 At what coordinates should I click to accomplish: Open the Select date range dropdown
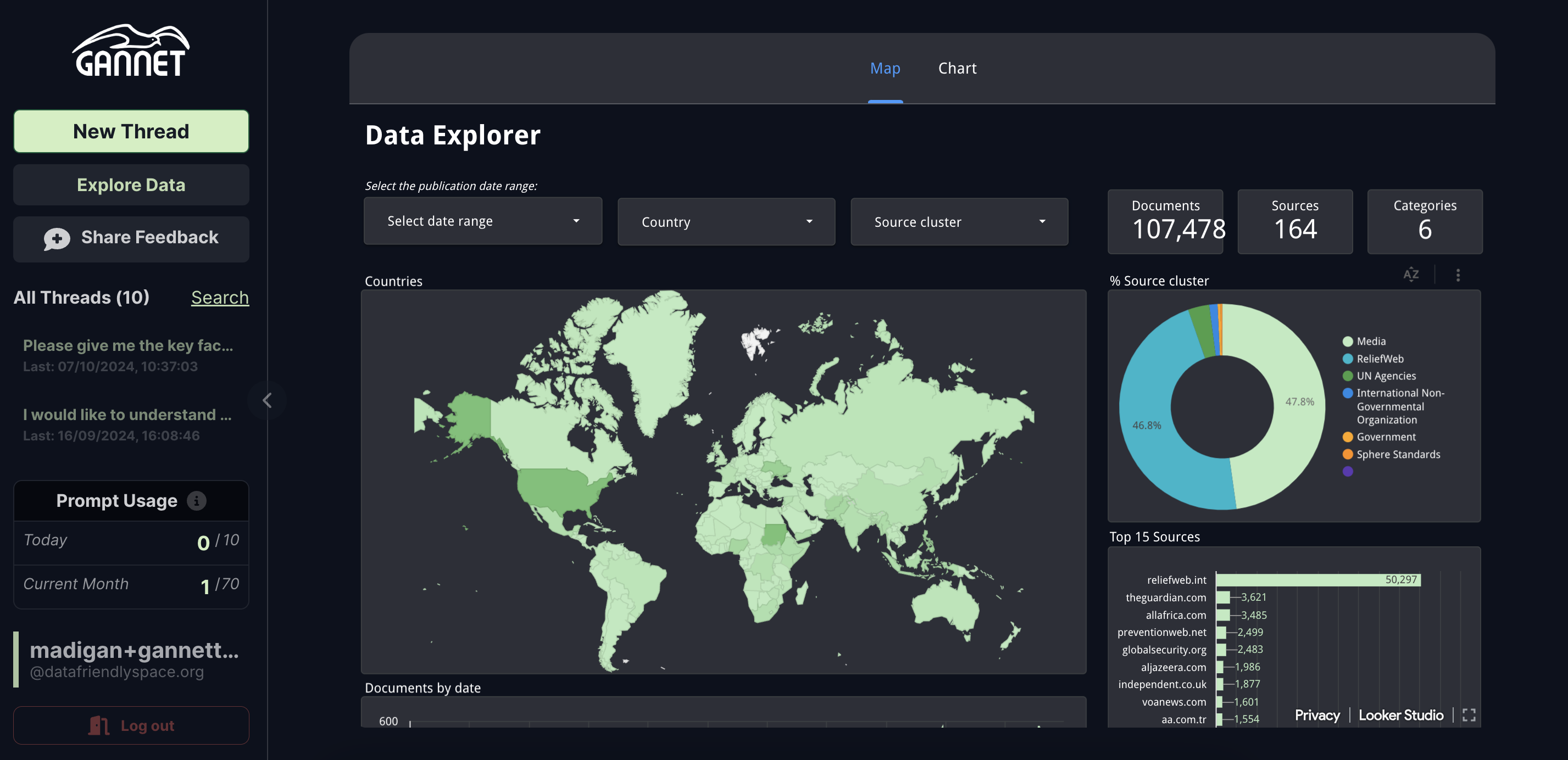pos(483,221)
